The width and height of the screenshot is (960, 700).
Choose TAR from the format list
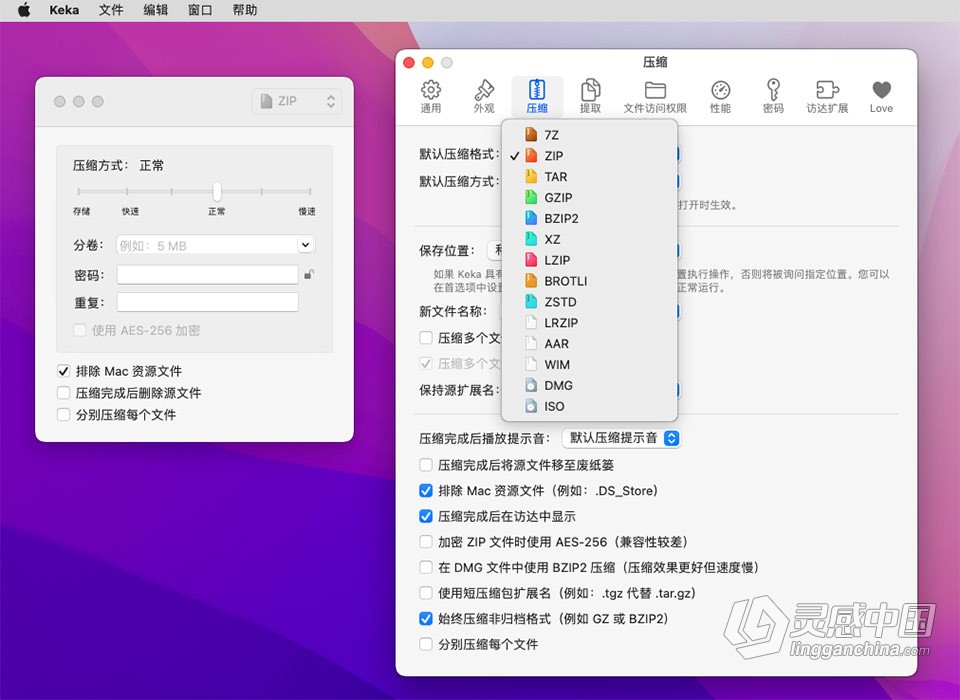[x=589, y=176]
